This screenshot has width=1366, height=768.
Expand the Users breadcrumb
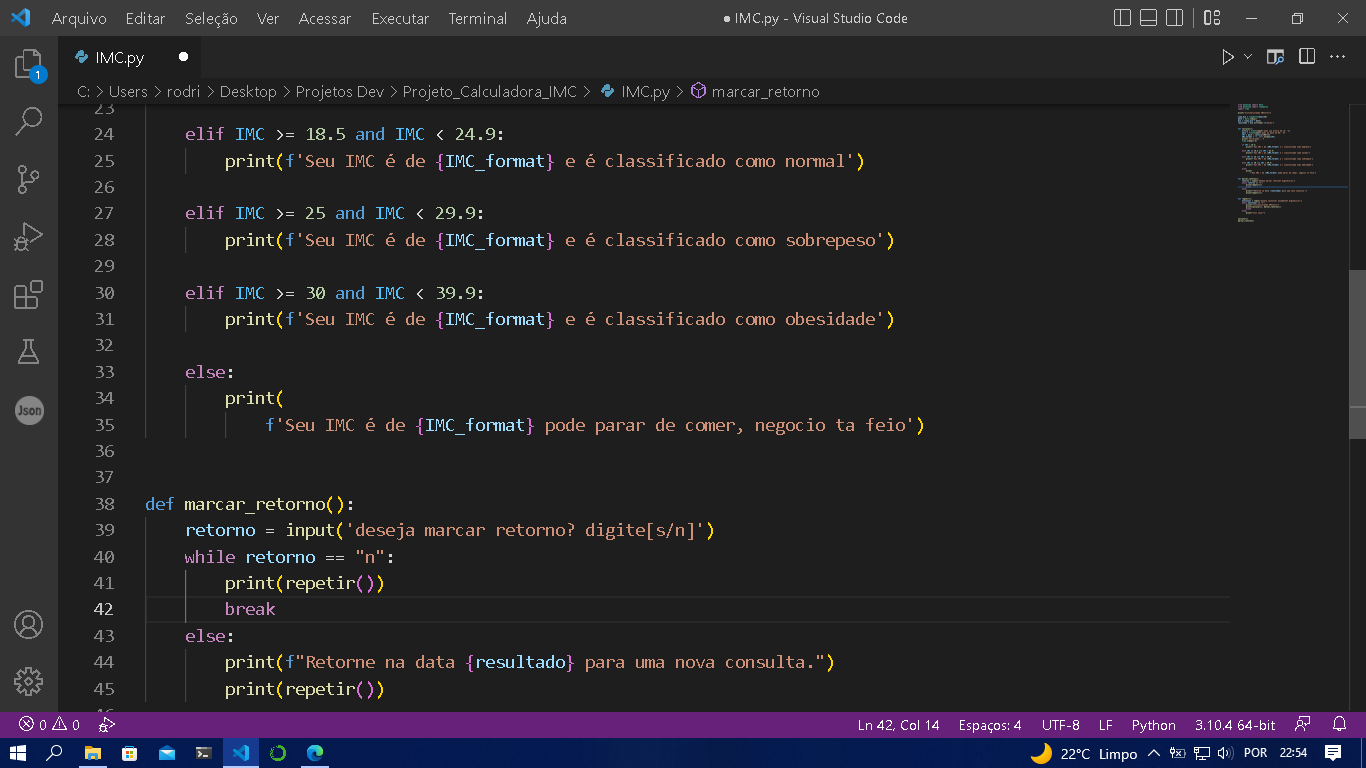click(128, 91)
